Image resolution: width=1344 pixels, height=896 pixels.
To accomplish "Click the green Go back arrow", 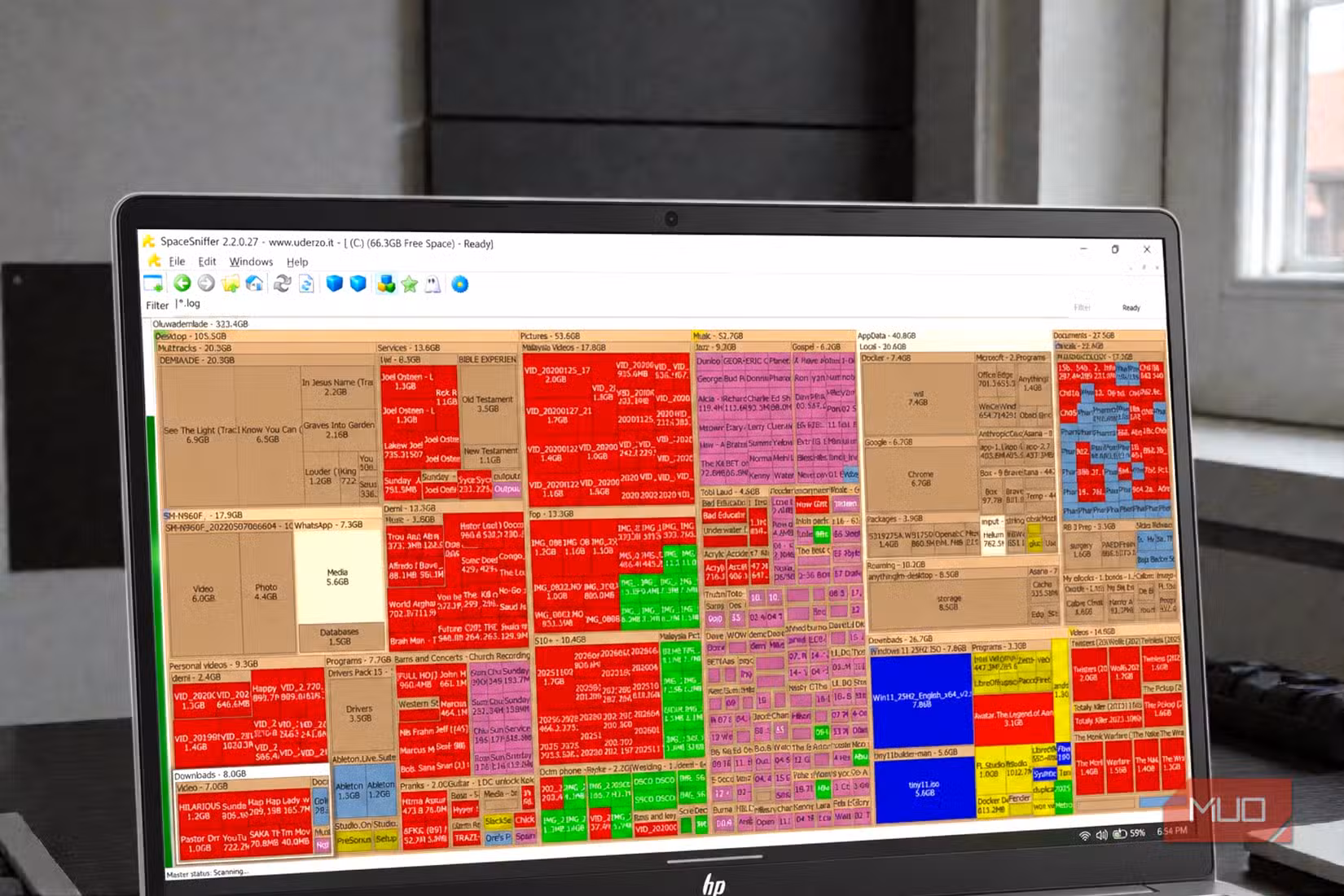I will click(x=182, y=283).
